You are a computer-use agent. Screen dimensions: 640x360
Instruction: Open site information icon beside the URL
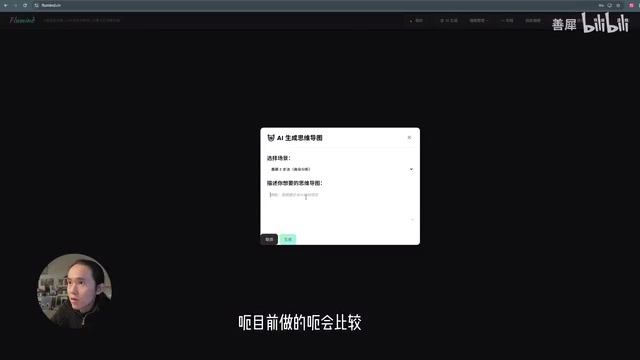(37, 5)
